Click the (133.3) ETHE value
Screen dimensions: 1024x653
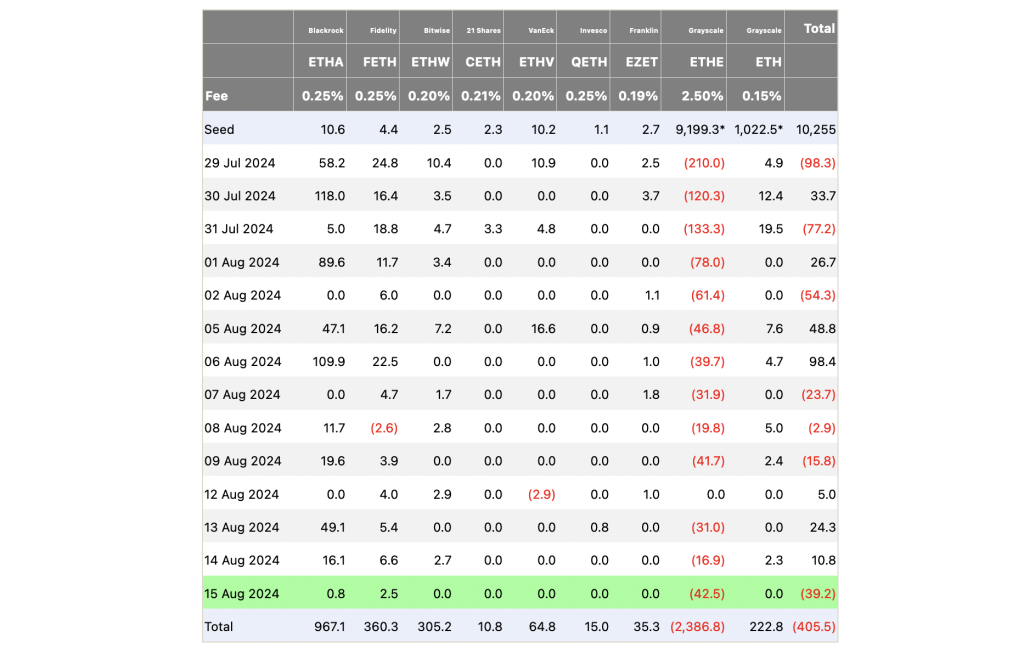pos(704,229)
